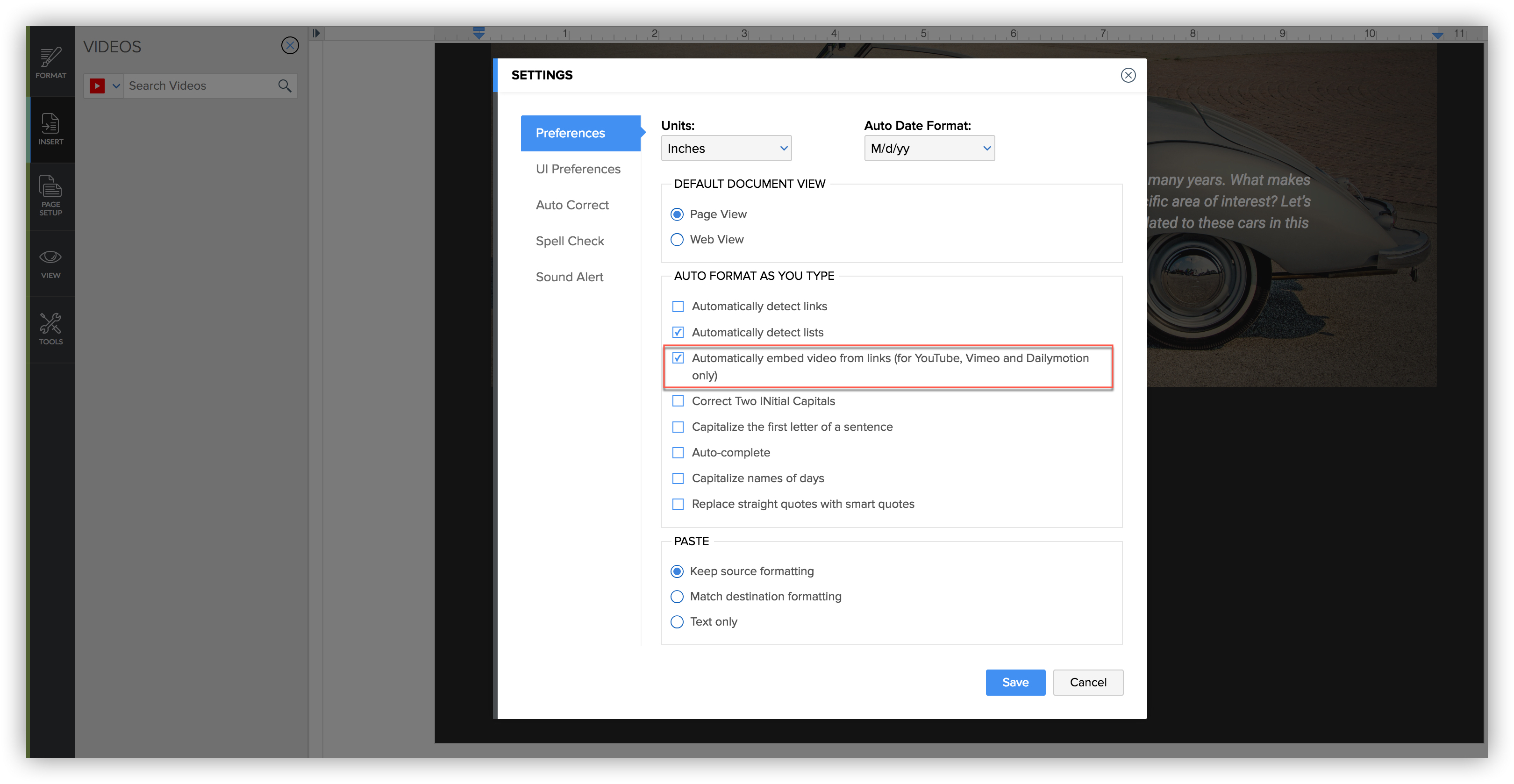Switch to Spell Check tab

tap(570, 241)
